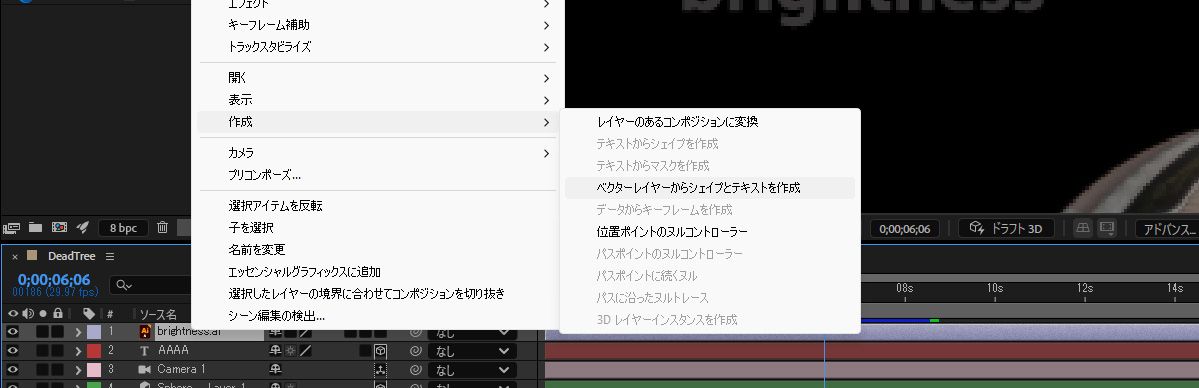1199x388 pixels.
Task: Click the audio speaker column header icon
Action: [x=28, y=314]
